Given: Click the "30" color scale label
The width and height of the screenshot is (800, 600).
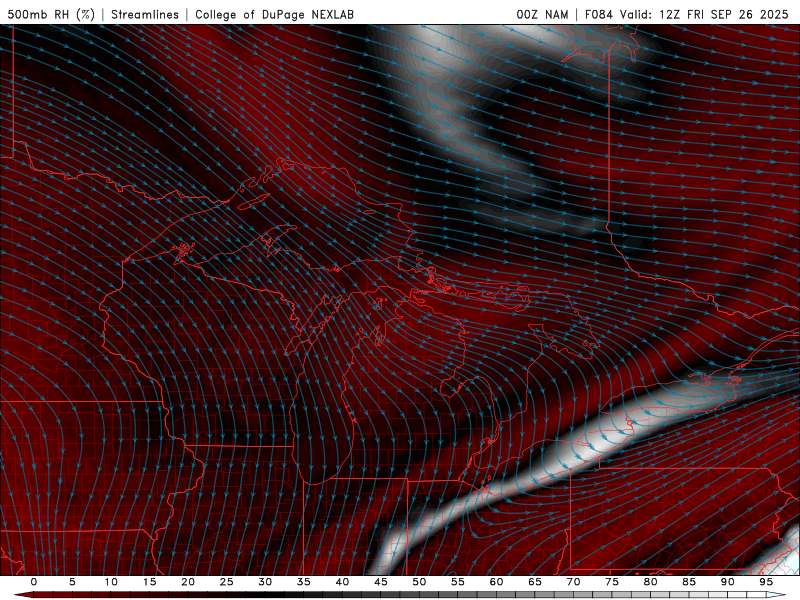Looking at the screenshot, I should click(265, 582).
